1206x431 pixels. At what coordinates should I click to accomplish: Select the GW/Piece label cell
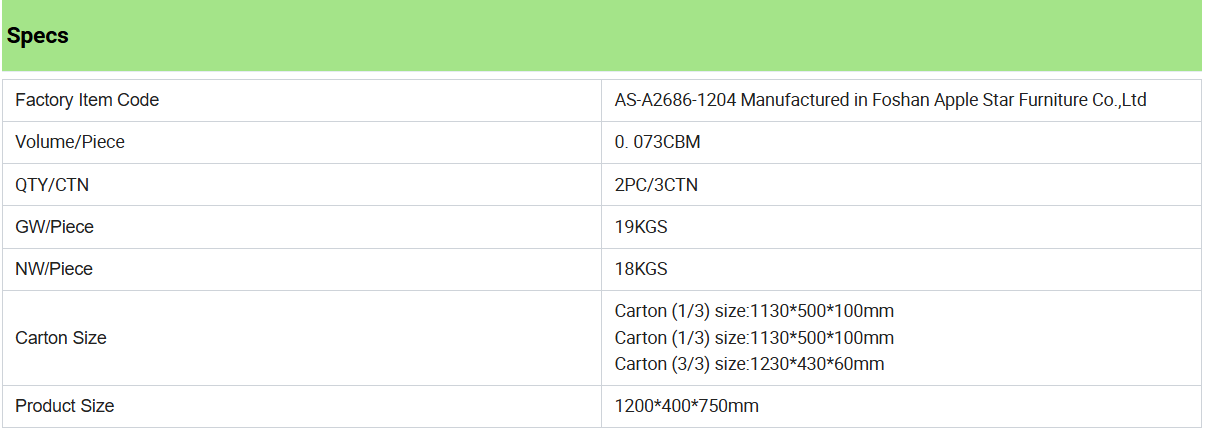(x=302, y=227)
